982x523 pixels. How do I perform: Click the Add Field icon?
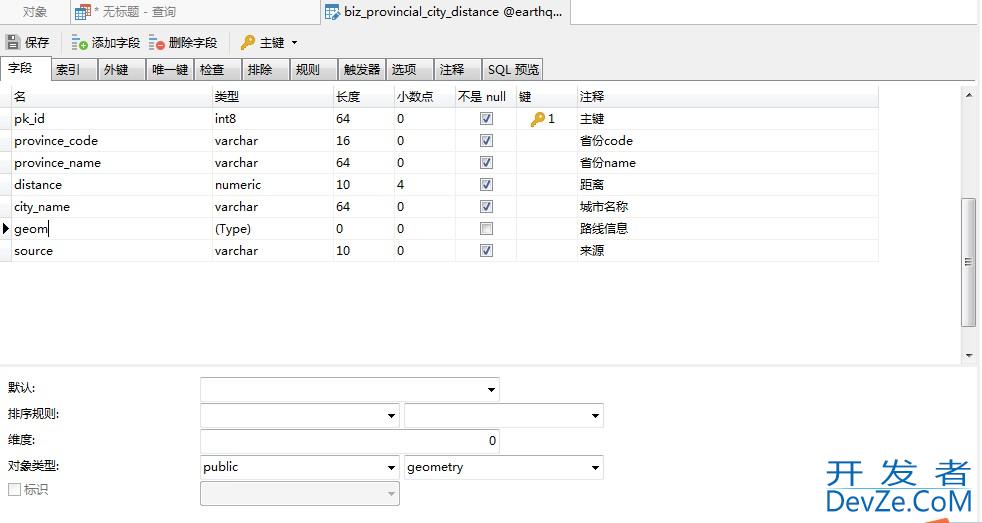click(80, 43)
